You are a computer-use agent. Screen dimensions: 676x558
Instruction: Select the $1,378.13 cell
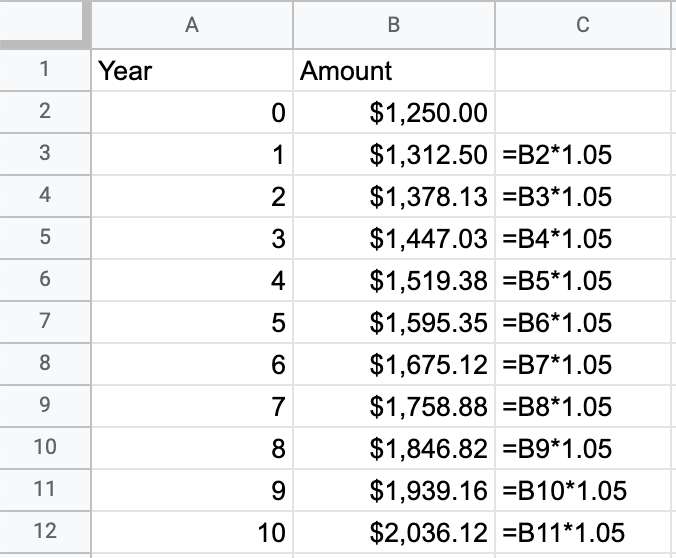[x=394, y=196]
